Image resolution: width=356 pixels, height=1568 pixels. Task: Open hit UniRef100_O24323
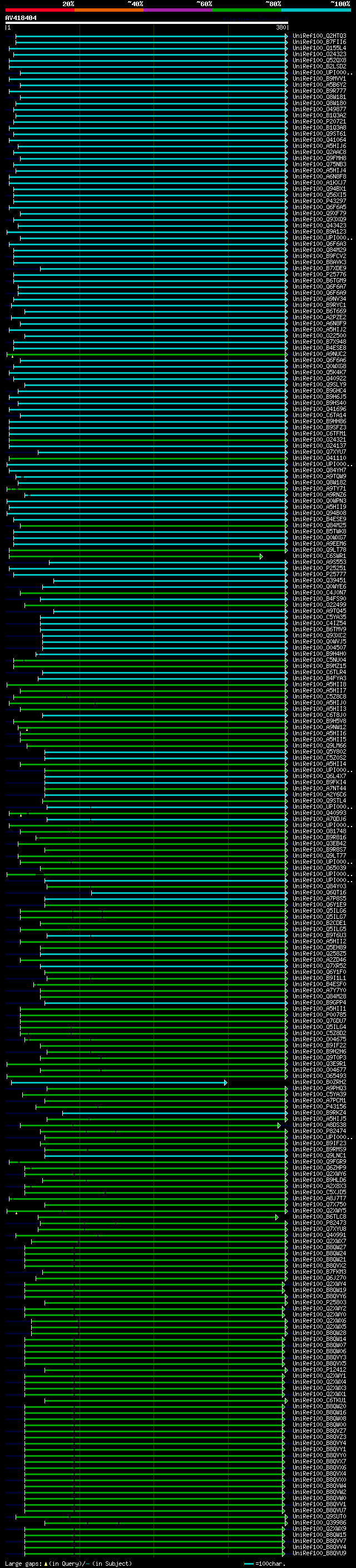click(x=319, y=54)
